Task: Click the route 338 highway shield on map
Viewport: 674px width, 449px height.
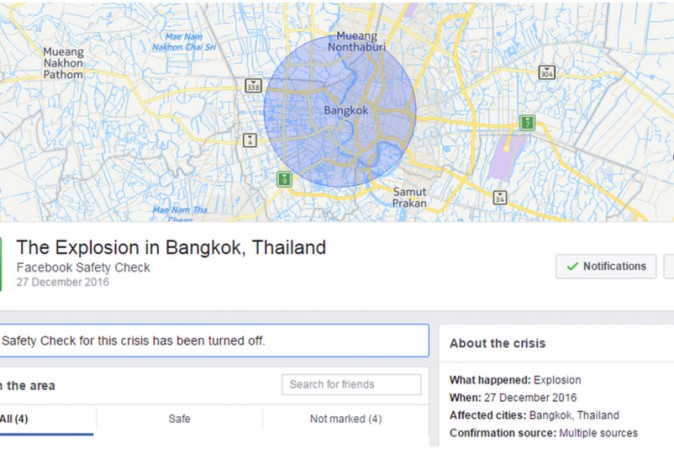Action: tap(253, 86)
